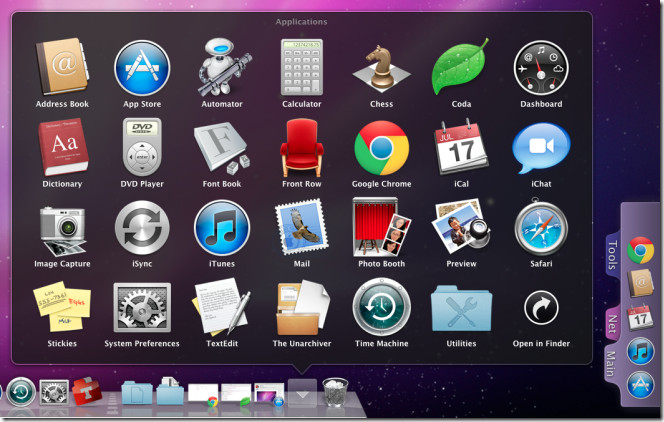
Task: Click Time Machine in the bottom Dock
Action: pos(21,392)
